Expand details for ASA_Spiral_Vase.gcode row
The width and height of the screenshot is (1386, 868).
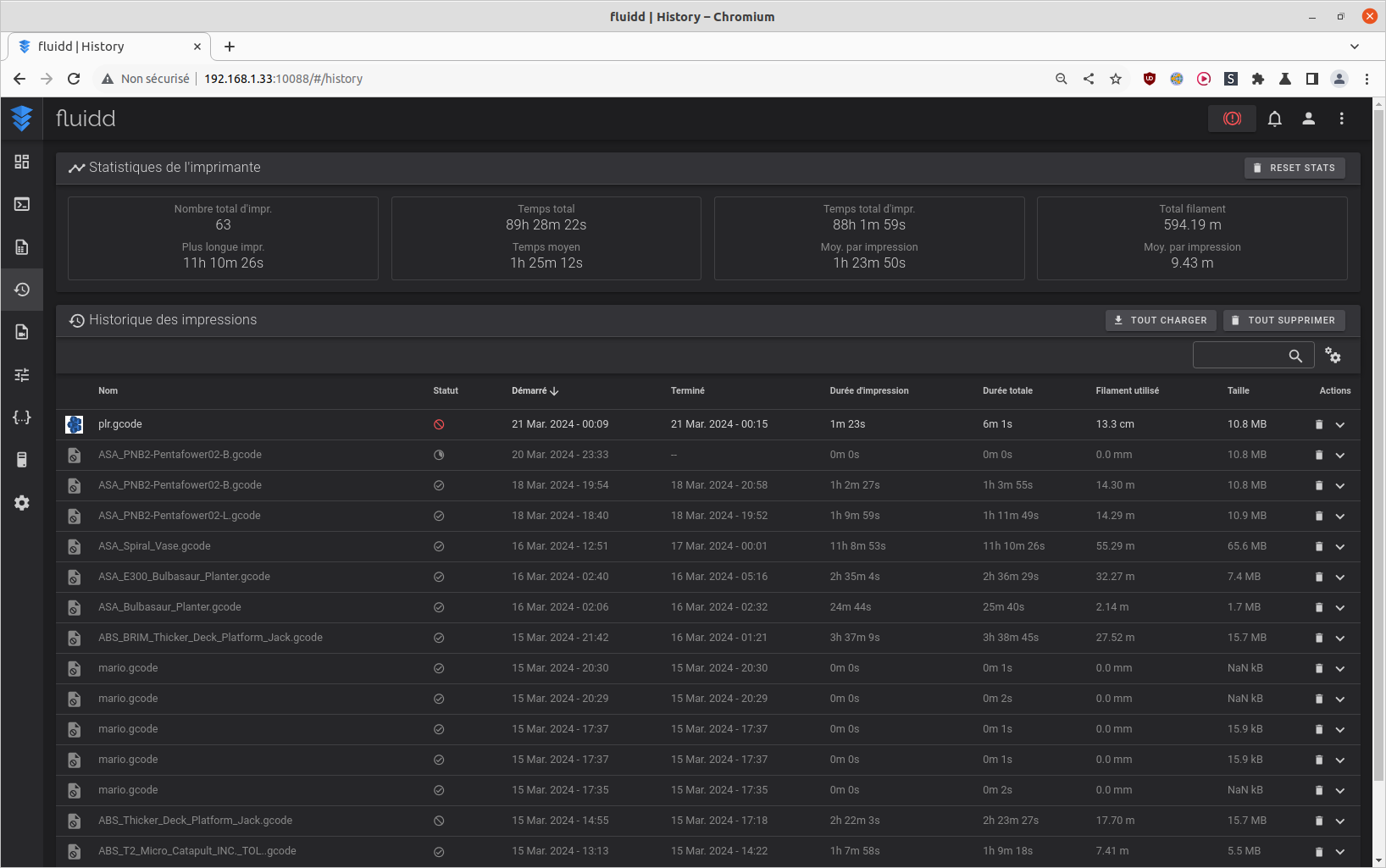coord(1340,547)
